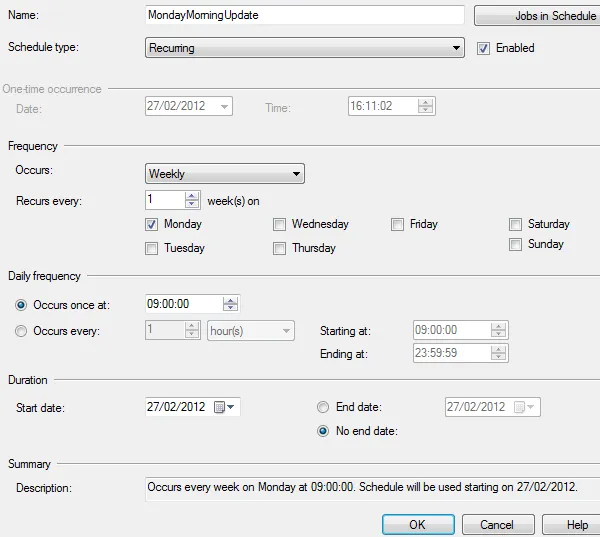Screen dimensions: 600x537
Task: Enable the Friday checkbox
Action: (398, 224)
